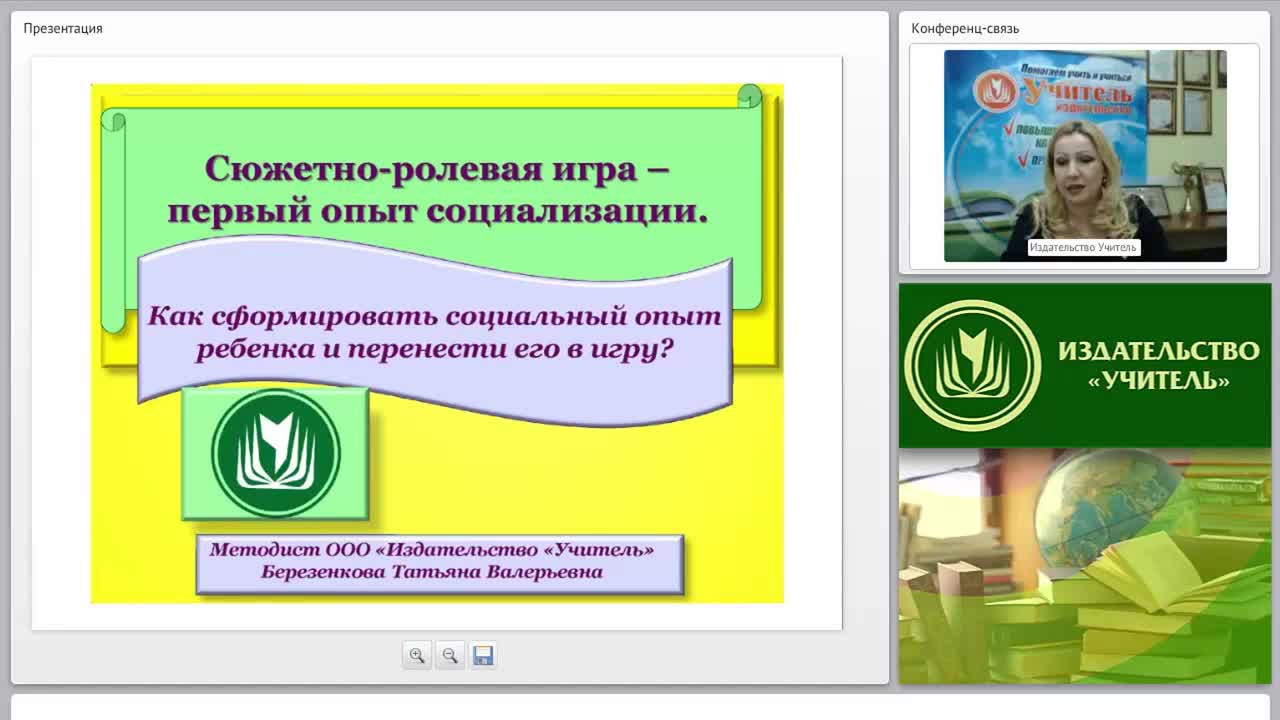Zoom in on the presentation slide
Image resolution: width=1280 pixels, height=720 pixels.
coord(417,655)
